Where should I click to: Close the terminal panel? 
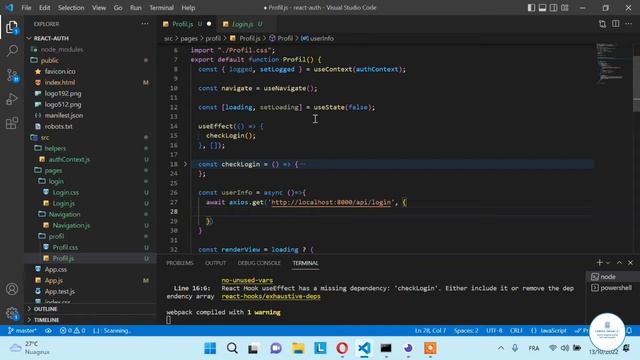(630, 263)
